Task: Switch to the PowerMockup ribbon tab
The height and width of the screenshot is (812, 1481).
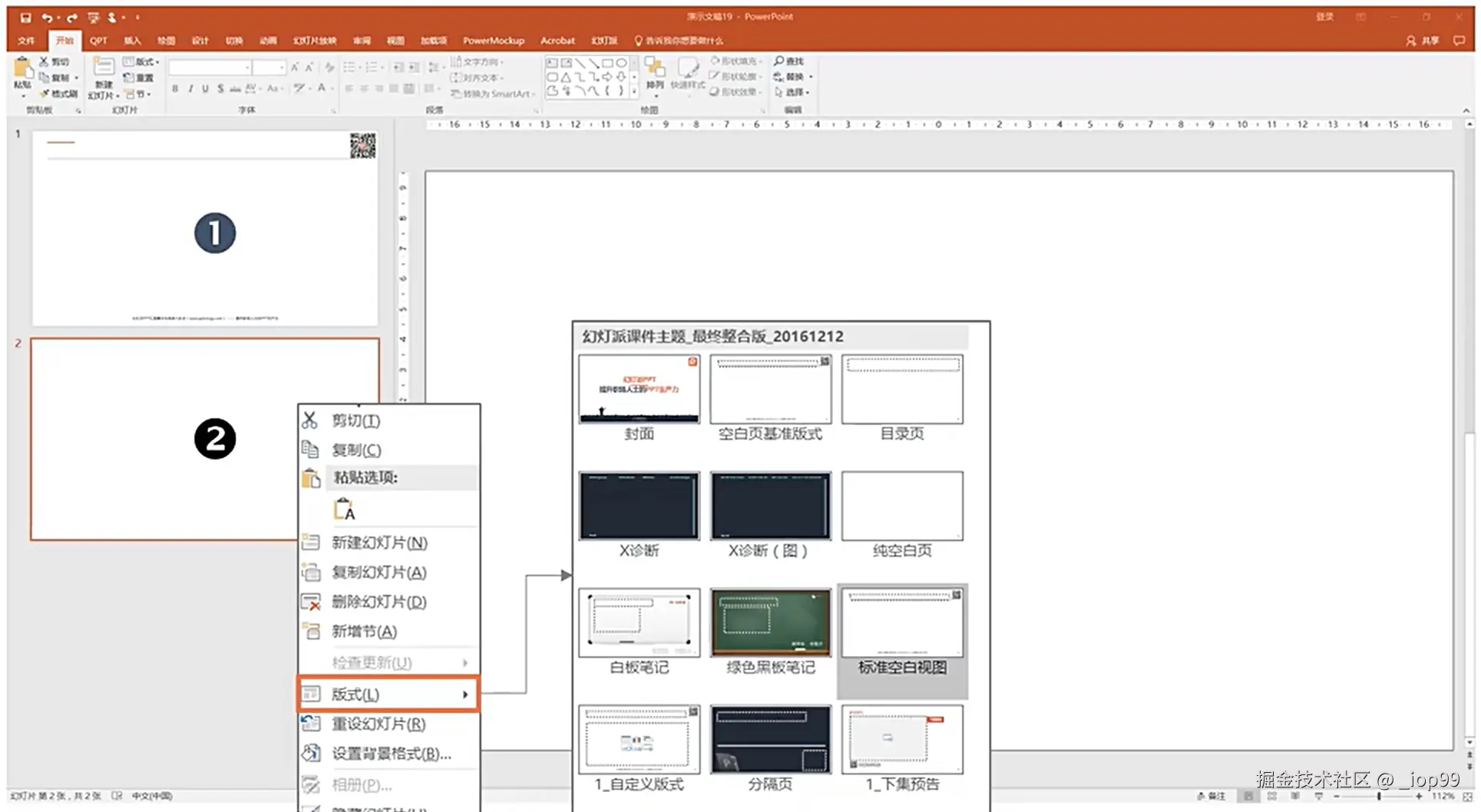Action: pyautogui.click(x=494, y=41)
